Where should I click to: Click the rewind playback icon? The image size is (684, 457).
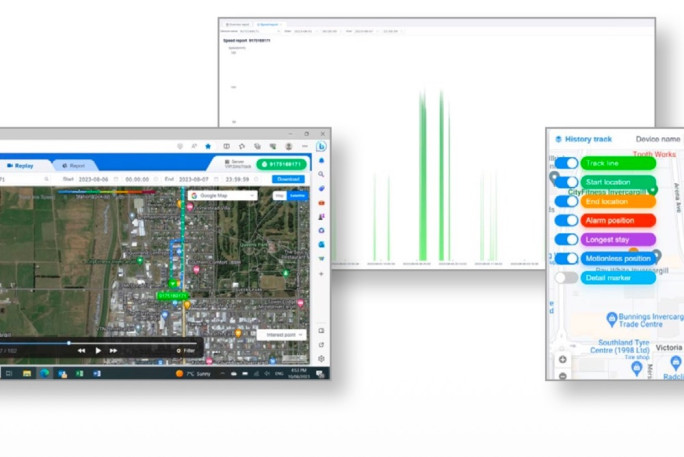tap(82, 350)
